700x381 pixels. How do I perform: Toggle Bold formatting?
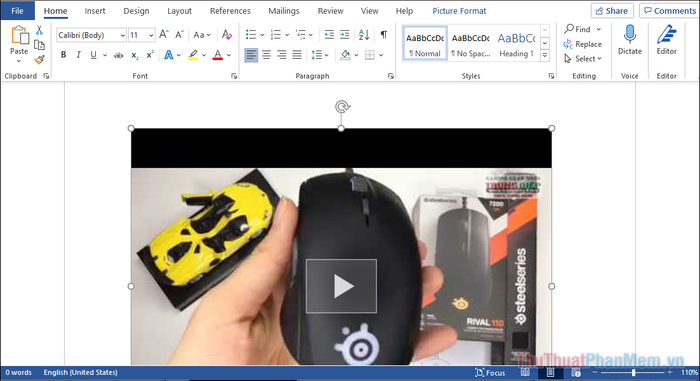pyautogui.click(x=63, y=55)
